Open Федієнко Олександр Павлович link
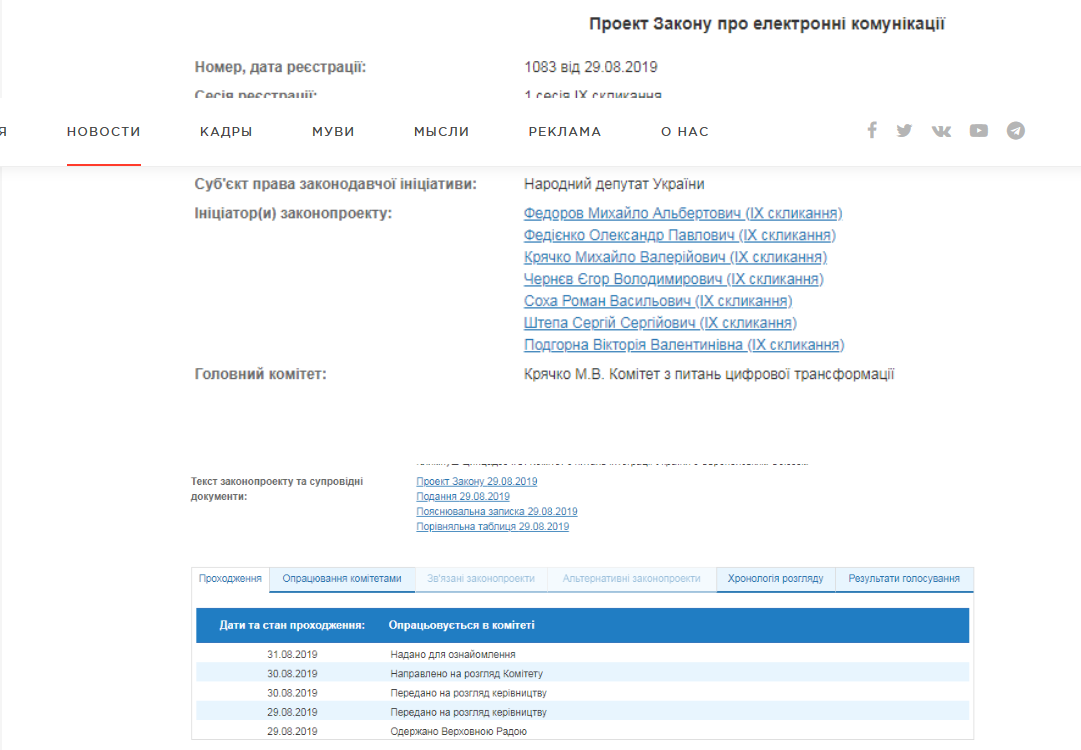This screenshot has height=750, width=1081. 679,235
